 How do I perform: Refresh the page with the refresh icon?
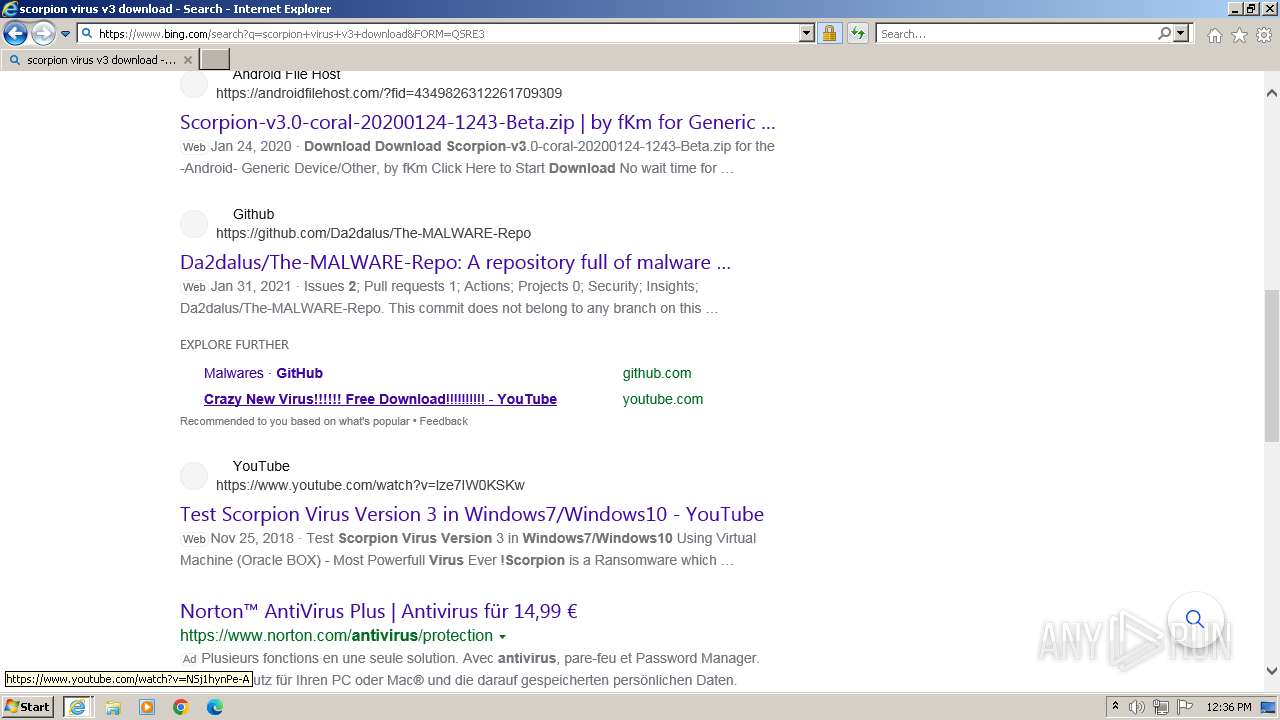[x=858, y=34]
